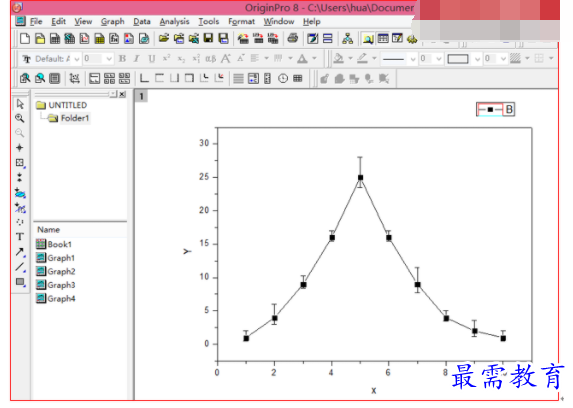This screenshot has width=573, height=408.
Task: Click the New Layout icon
Action: [x=129, y=38]
